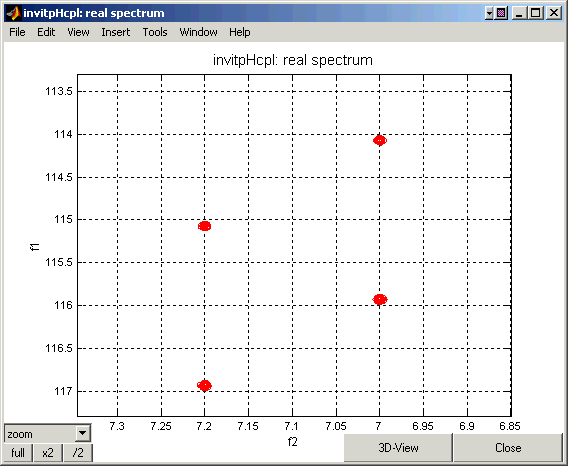568x466 pixels.
Task: Open the 3D-View of the spectrum
Action: [398, 448]
